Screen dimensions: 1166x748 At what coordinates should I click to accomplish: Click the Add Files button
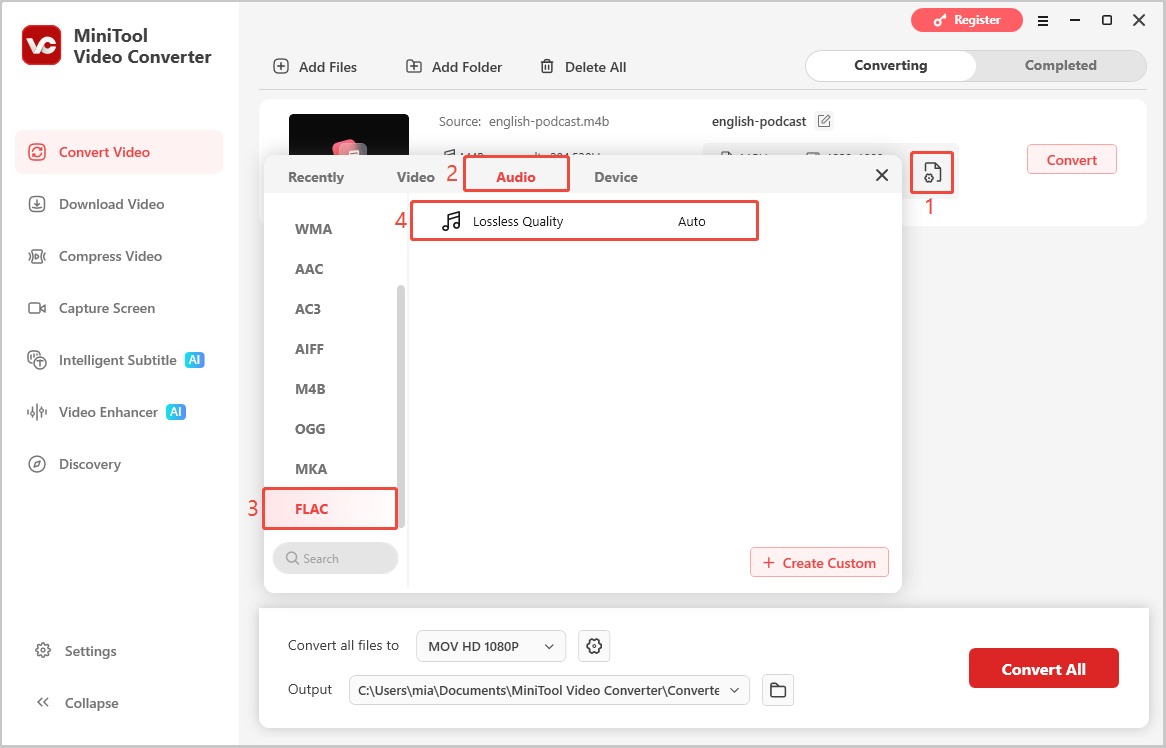tap(315, 67)
